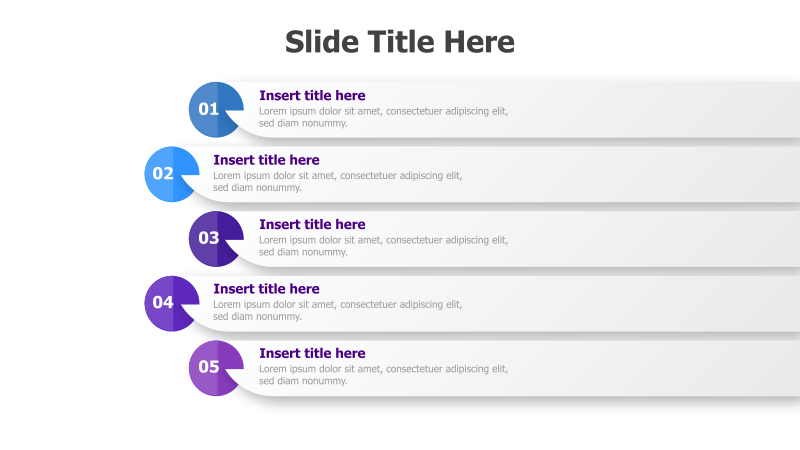Select the violet 04 circle badge

pyautogui.click(x=171, y=303)
